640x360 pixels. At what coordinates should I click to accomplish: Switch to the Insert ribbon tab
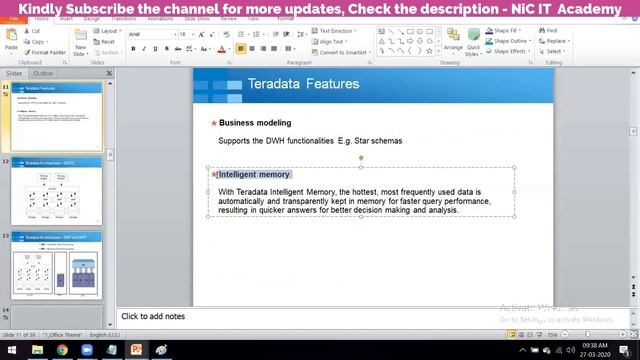pos(66,19)
